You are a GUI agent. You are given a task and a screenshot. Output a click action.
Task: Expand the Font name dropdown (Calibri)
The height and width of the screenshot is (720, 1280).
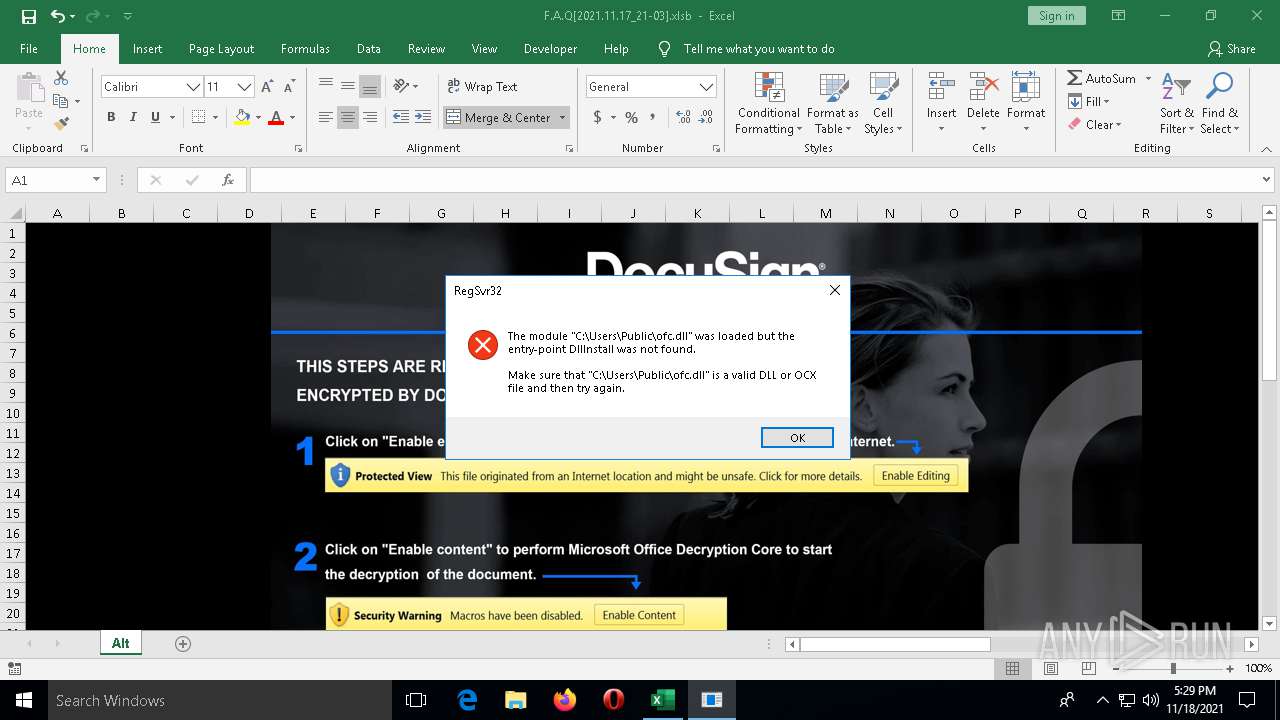coord(193,87)
